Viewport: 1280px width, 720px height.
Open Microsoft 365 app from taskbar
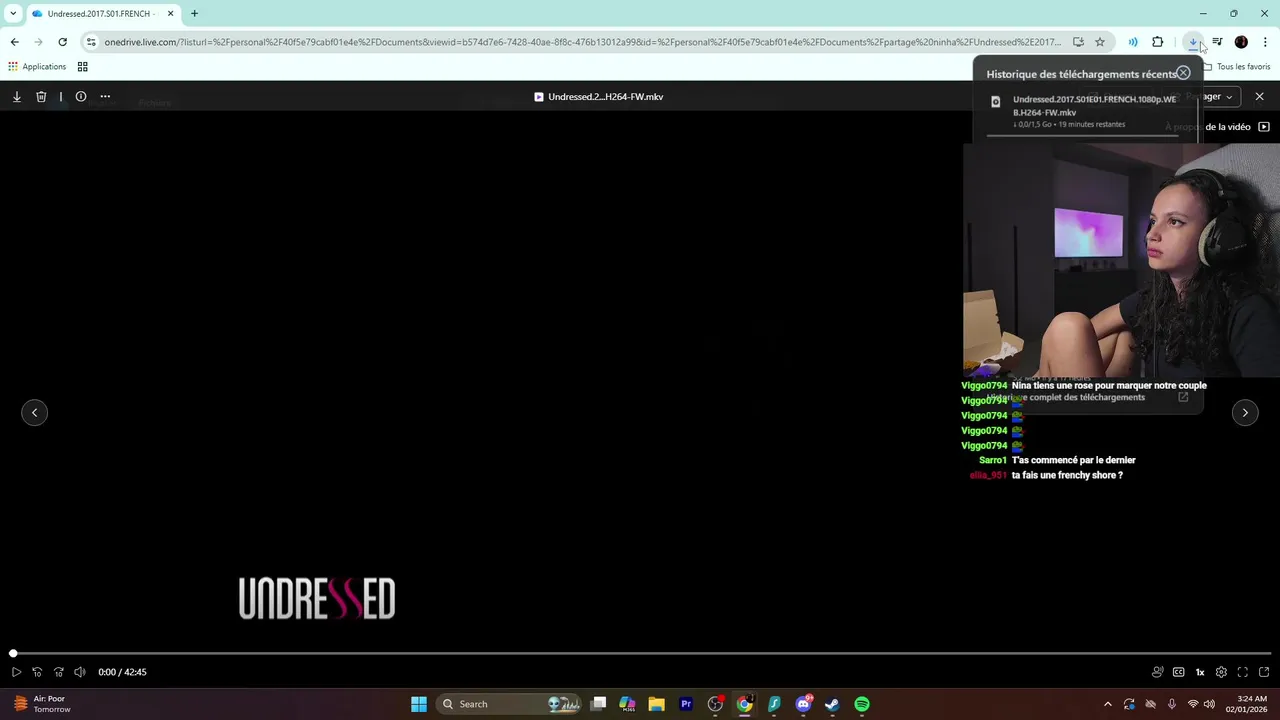[628, 704]
